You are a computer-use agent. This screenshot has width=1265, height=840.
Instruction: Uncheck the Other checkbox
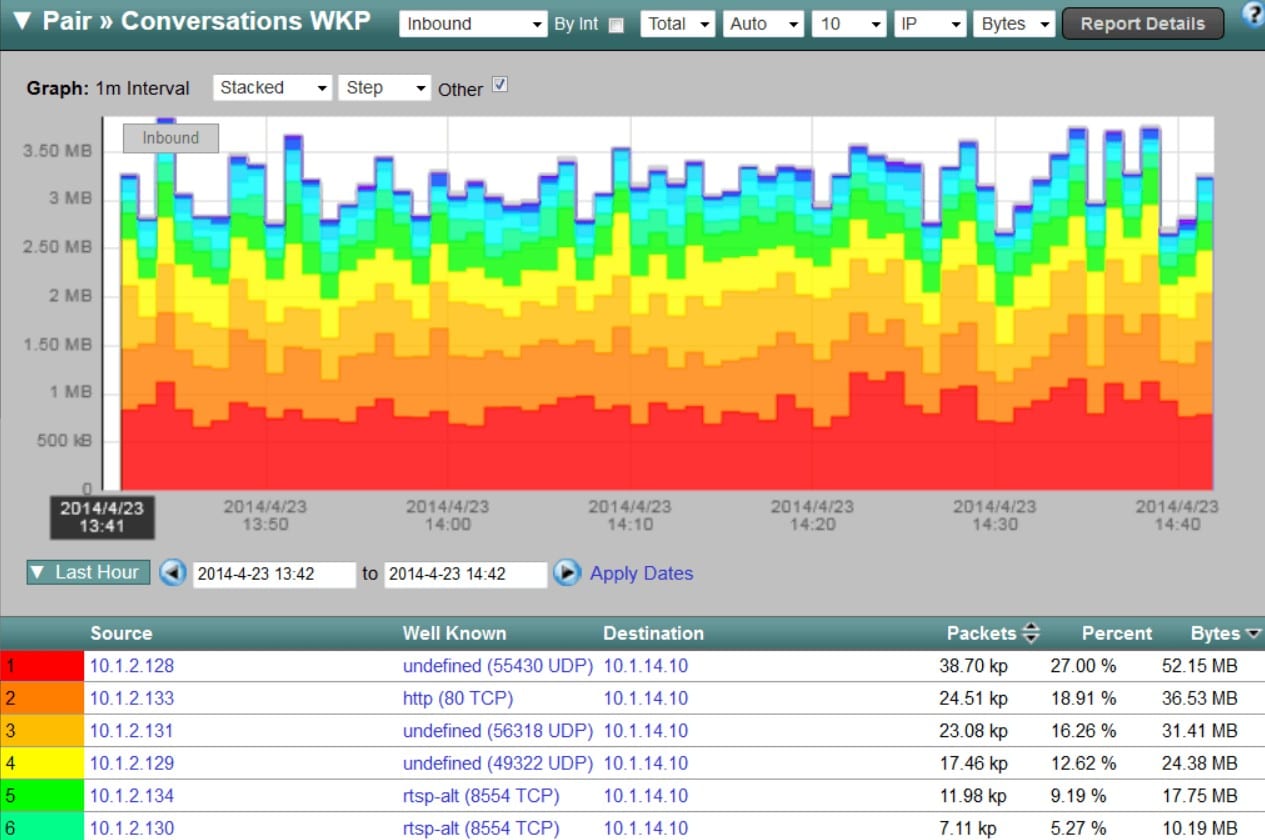[500, 86]
